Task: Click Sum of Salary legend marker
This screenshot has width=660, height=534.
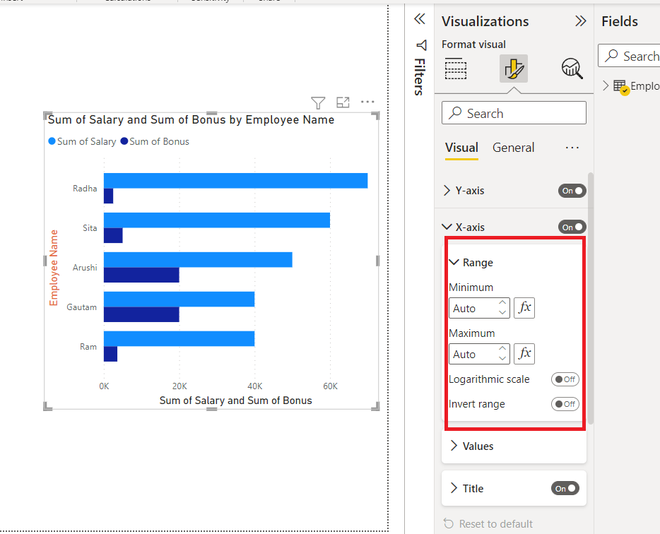Action: click(x=52, y=141)
